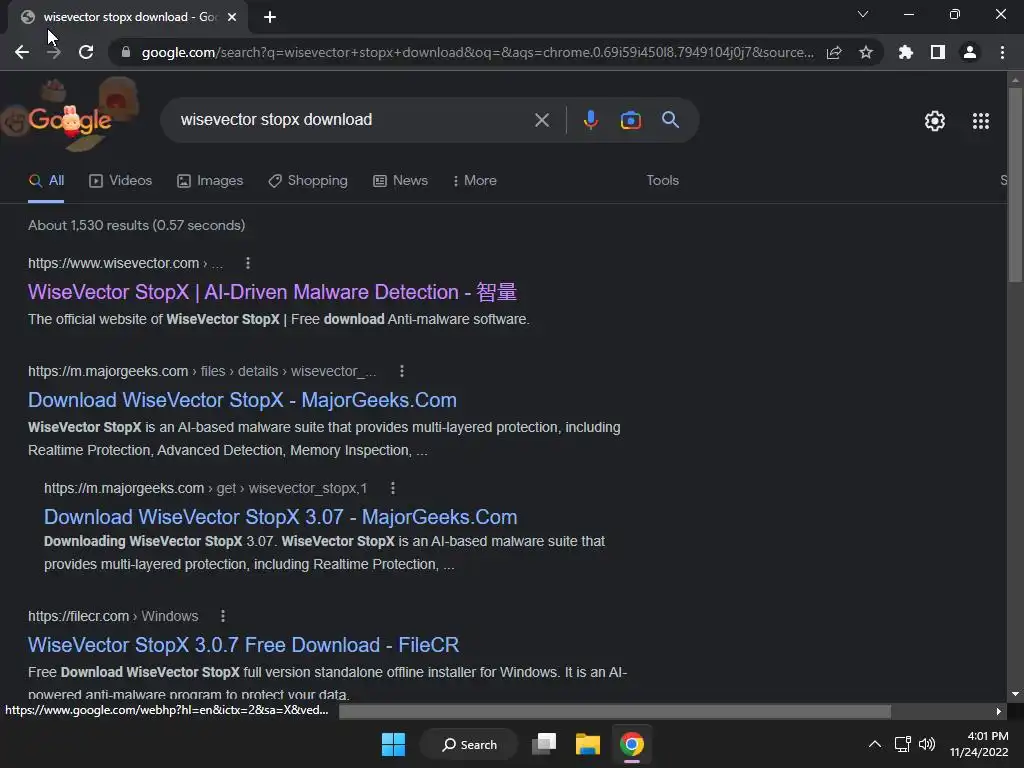Open a new browser tab
The image size is (1024, 768).
pyautogui.click(x=270, y=18)
